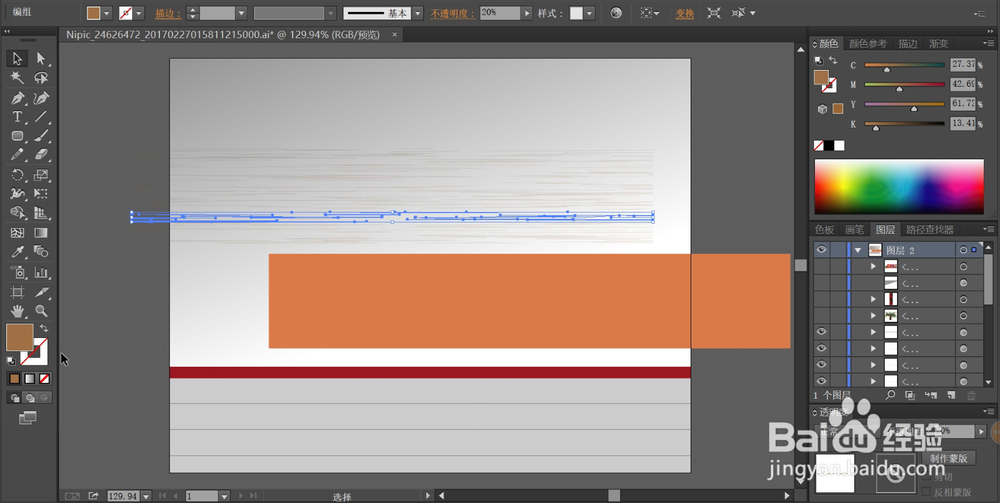Activate the Eraser tool
Image resolution: width=1000 pixels, height=503 pixels.
tap(41, 155)
